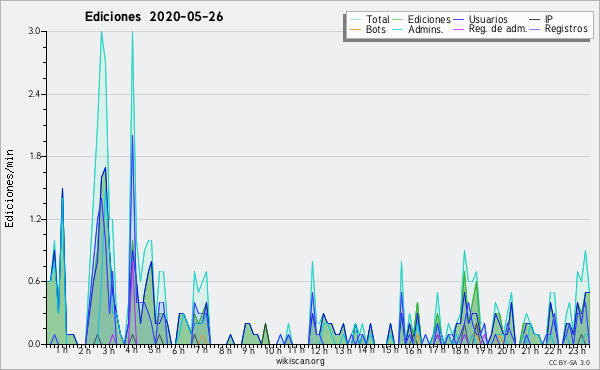This screenshot has width=600, height=370.
Task: Click the y-axis value 0.0
Action: (x=34, y=344)
